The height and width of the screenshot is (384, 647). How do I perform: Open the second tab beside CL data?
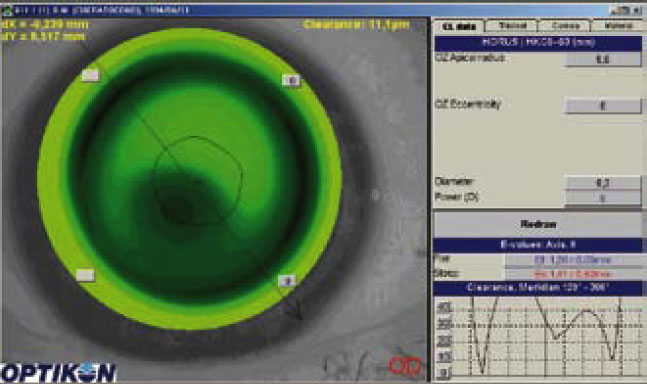coord(512,26)
